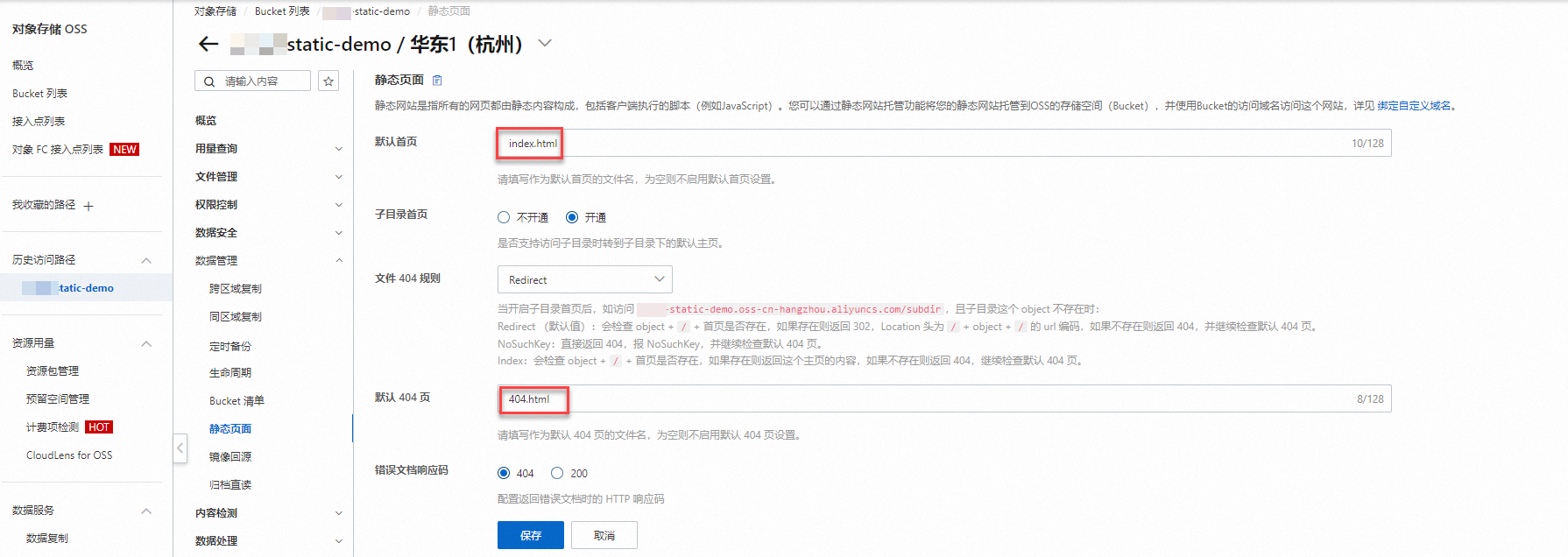The height and width of the screenshot is (557, 1568).
Task: Open the 绑定自定义域名 link
Action: (1414, 106)
